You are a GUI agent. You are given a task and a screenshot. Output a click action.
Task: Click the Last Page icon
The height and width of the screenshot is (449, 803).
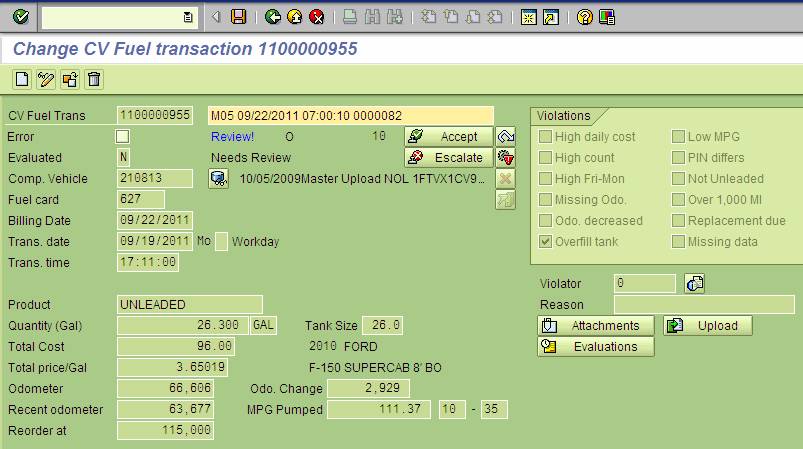point(495,17)
